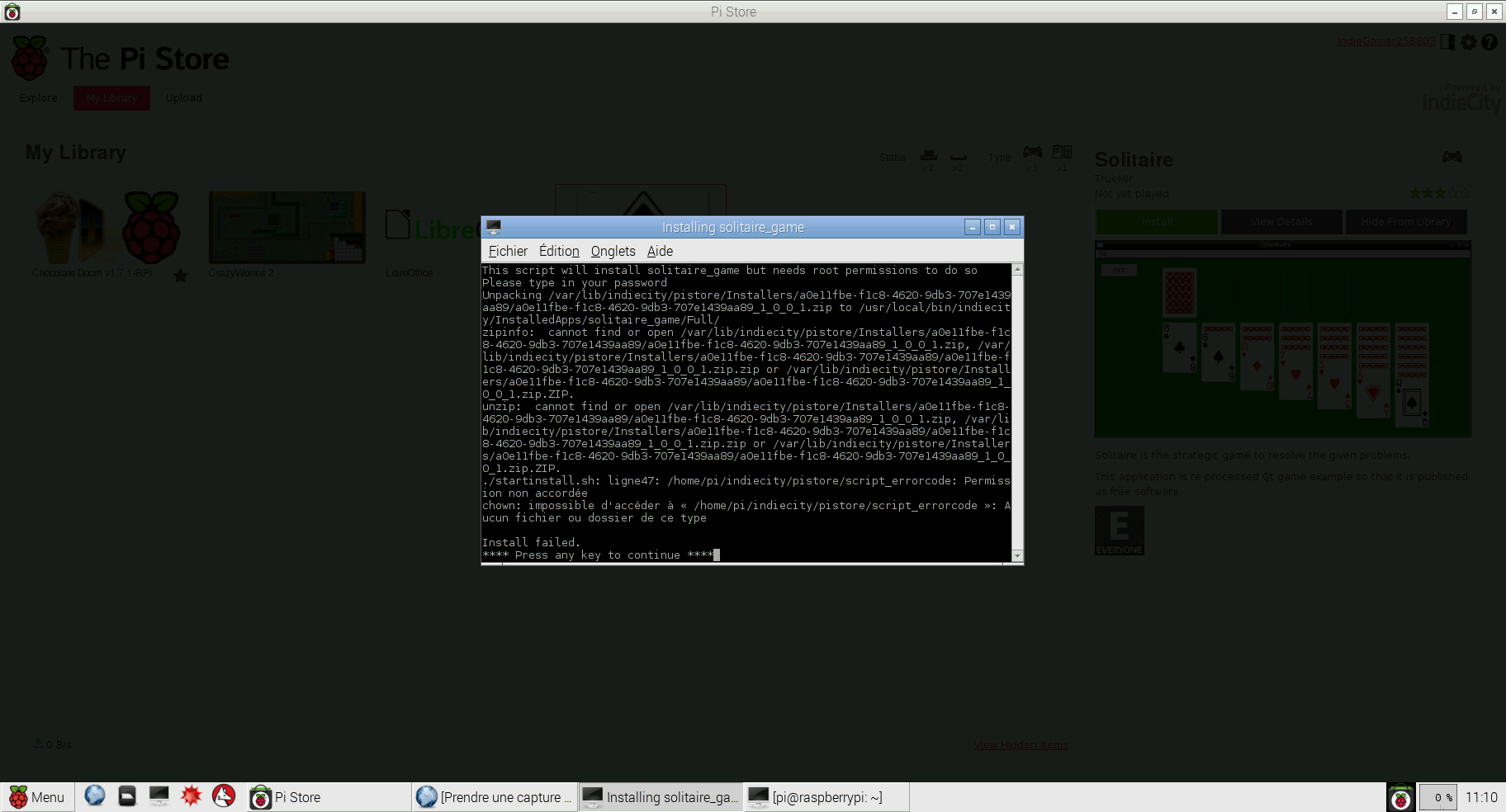1506x812 pixels.
Task: Open the IndieGamer258803 account link
Action: point(1385,41)
